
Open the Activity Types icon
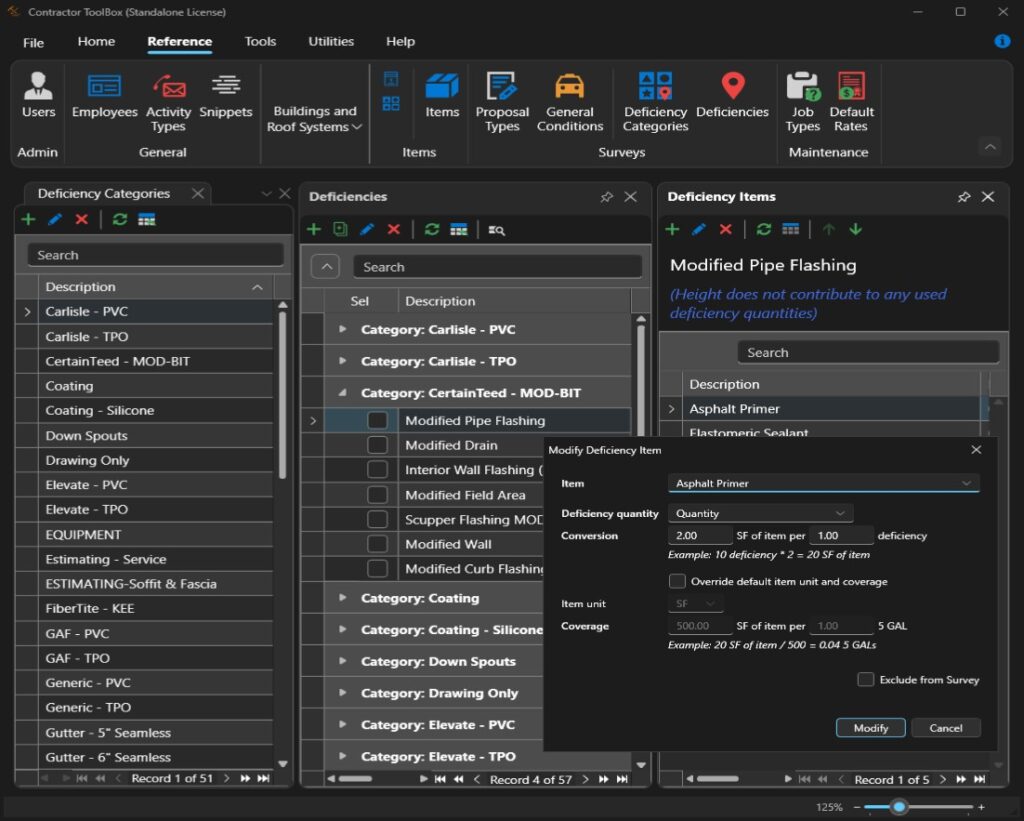click(168, 87)
